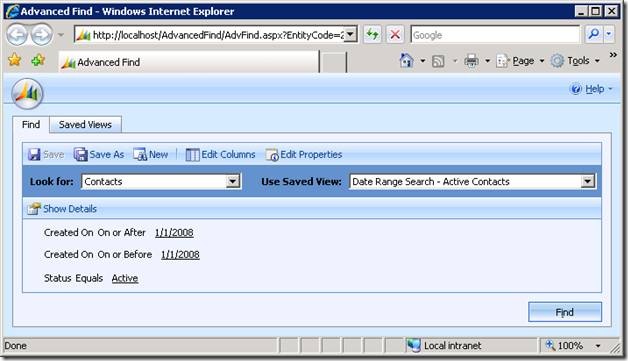
Task: Expand the Look for Contacts dropdown
Action: point(232,182)
